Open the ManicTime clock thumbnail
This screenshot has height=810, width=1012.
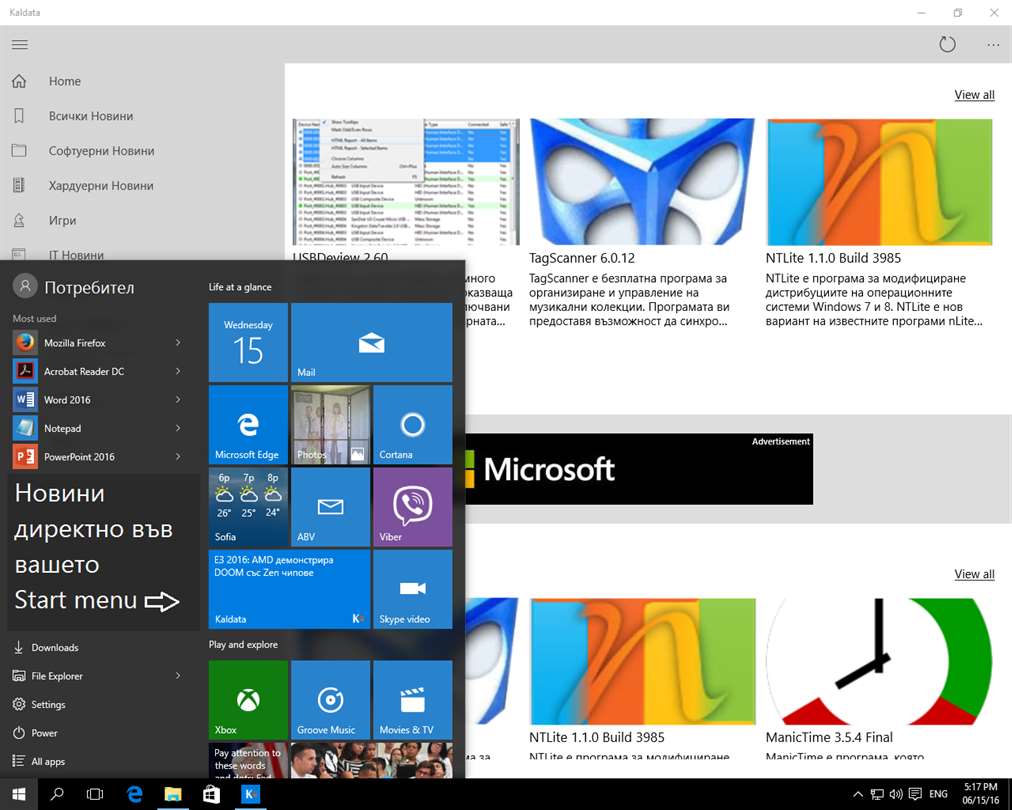pos(879,661)
